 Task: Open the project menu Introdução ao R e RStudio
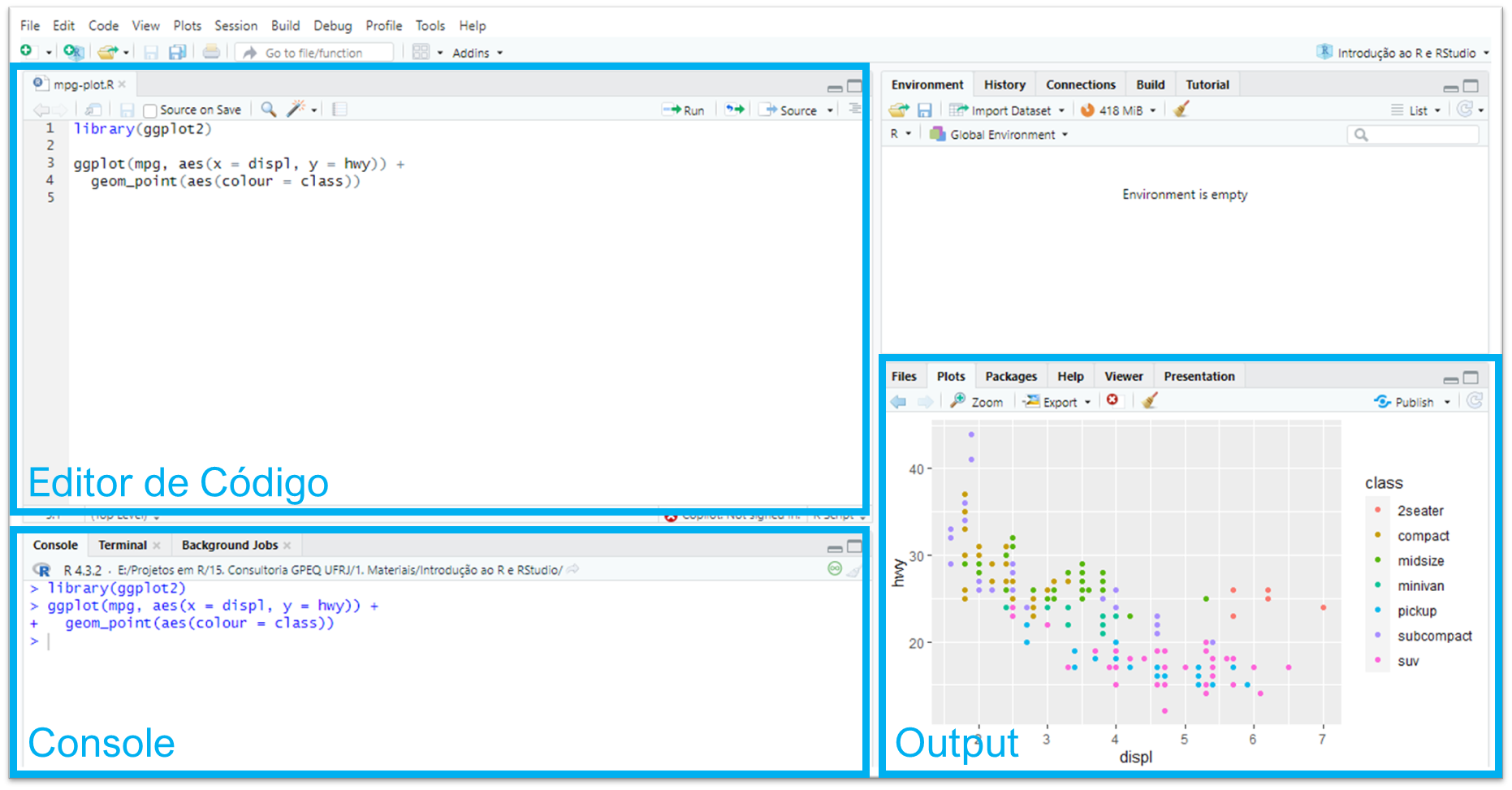1403,52
